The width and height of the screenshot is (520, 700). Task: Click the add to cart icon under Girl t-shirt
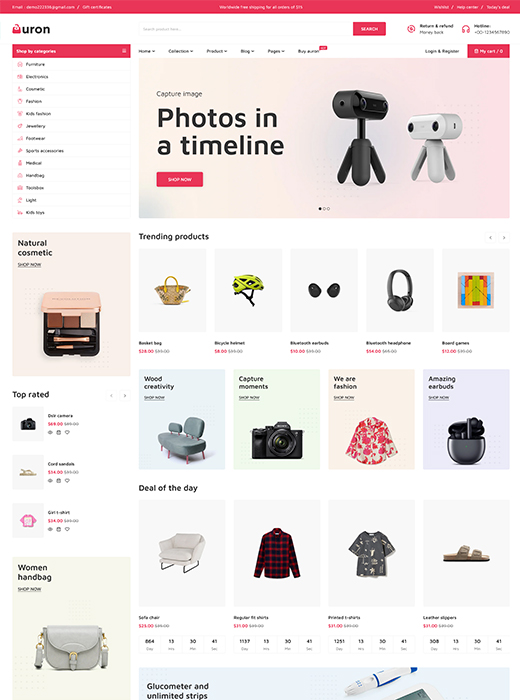point(58,529)
